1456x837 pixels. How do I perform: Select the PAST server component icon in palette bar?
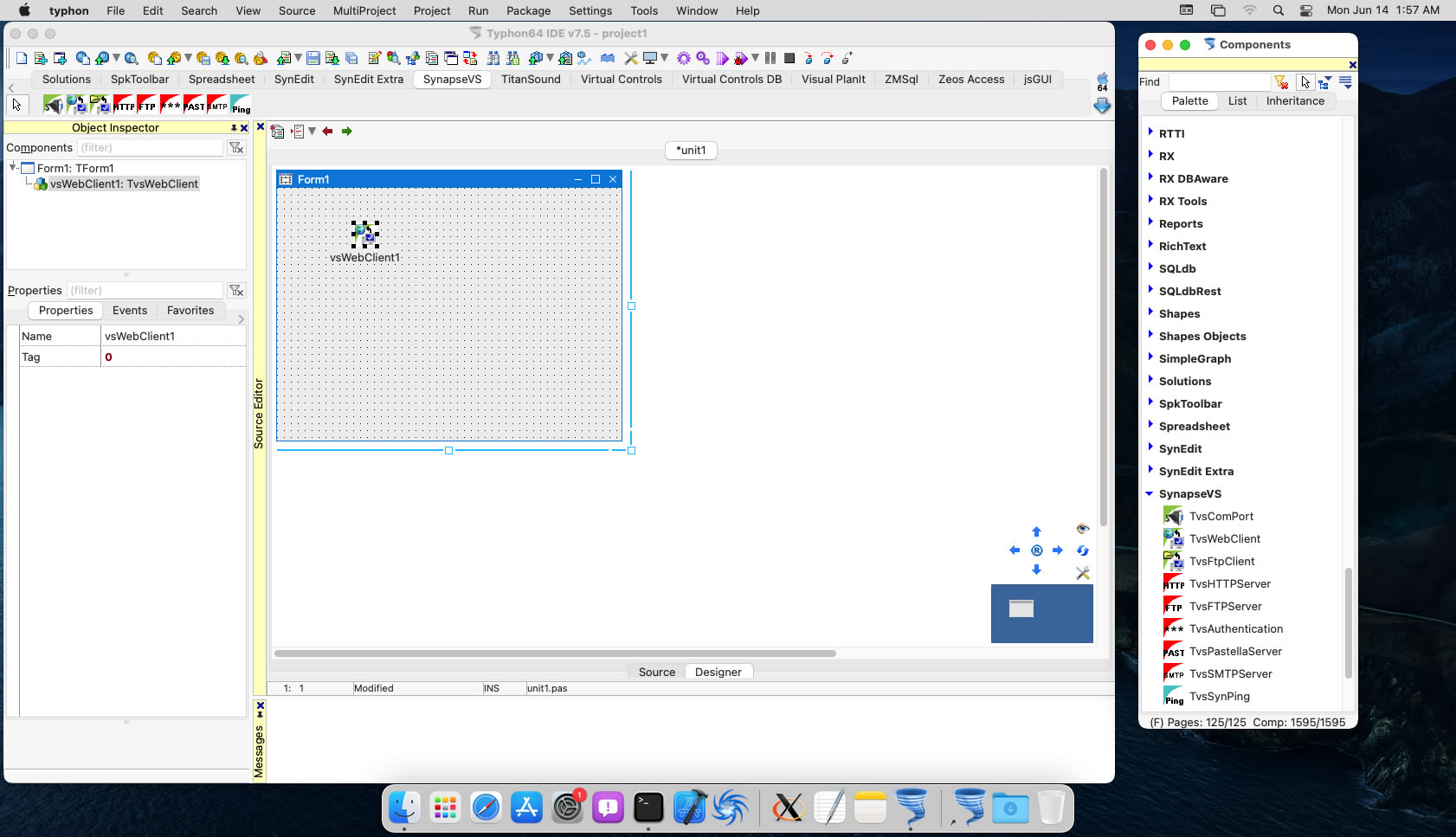coord(194,105)
